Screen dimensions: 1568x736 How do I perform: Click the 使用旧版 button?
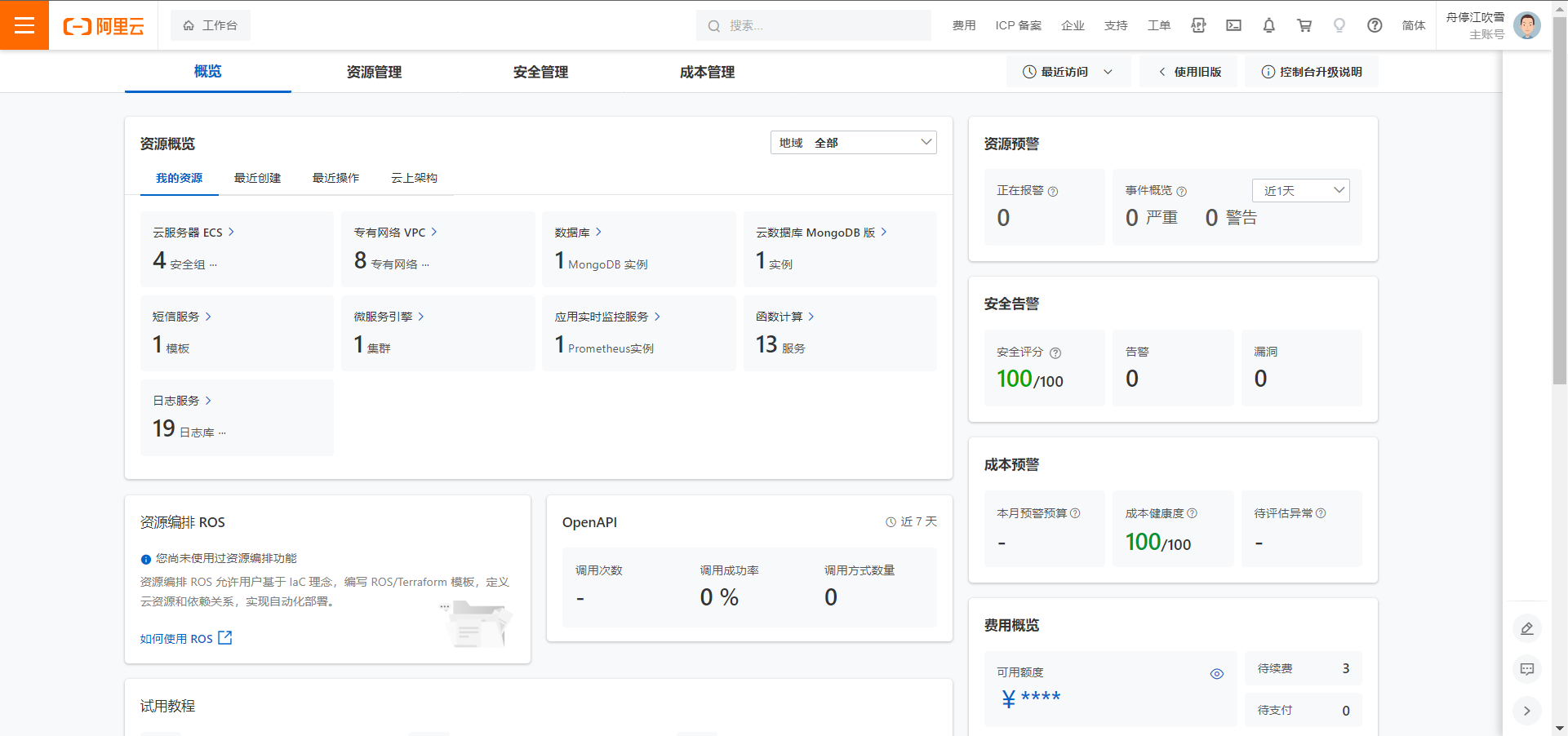[1189, 72]
